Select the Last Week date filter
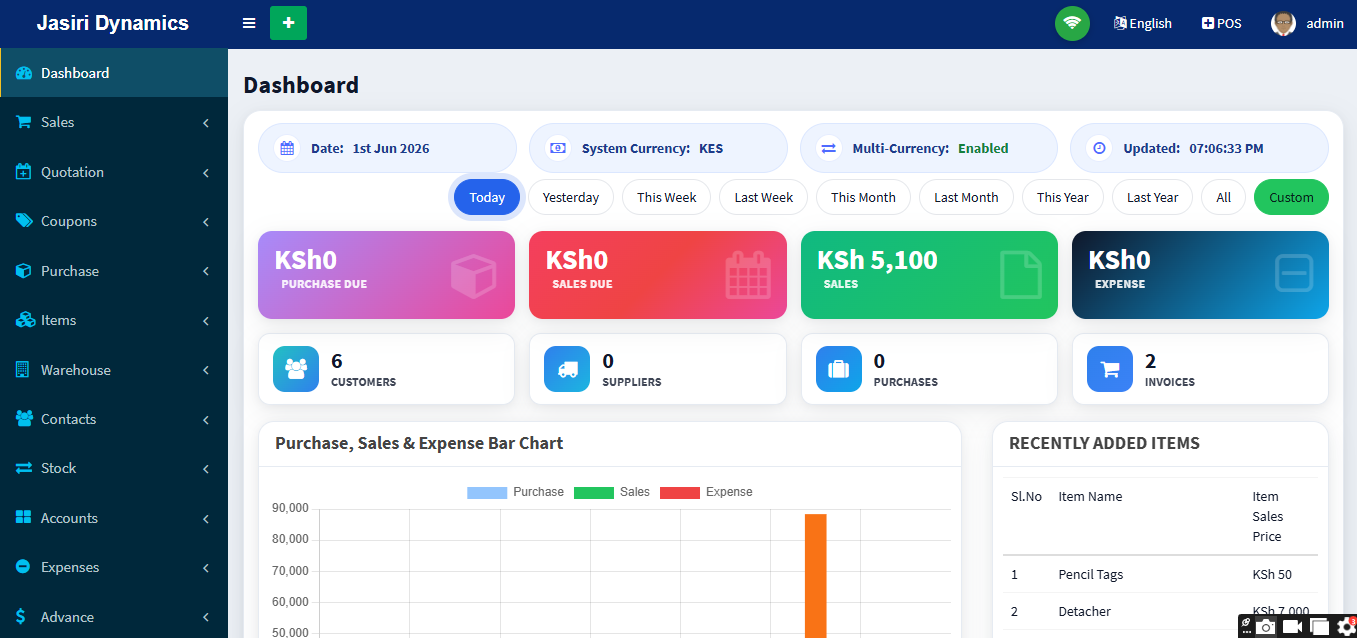The height and width of the screenshot is (638, 1357). (763, 197)
